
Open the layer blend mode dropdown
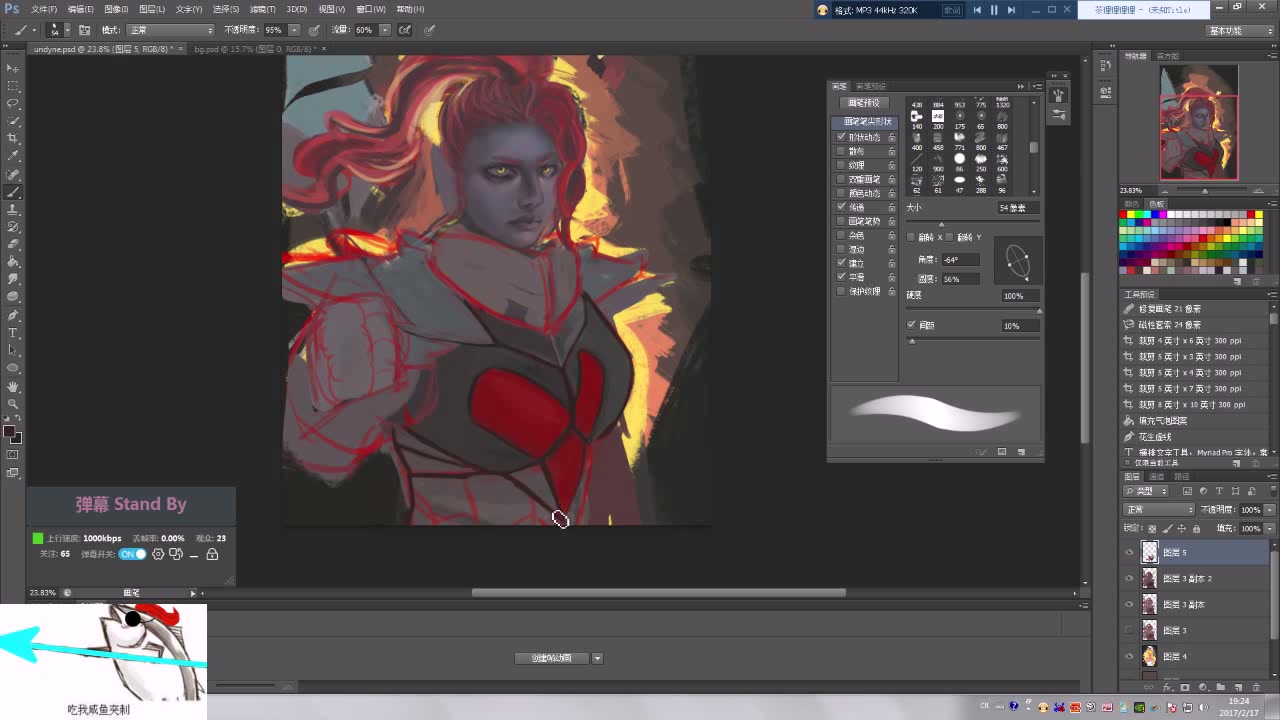coord(1159,510)
